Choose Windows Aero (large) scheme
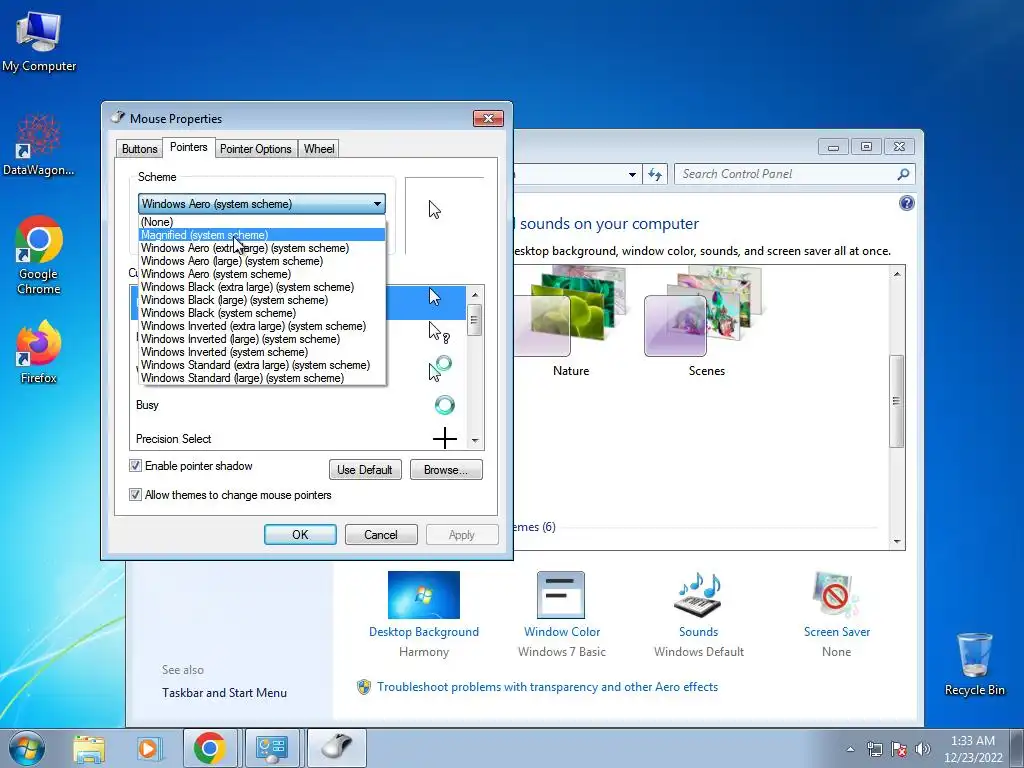The image size is (1024, 768). tap(262, 261)
